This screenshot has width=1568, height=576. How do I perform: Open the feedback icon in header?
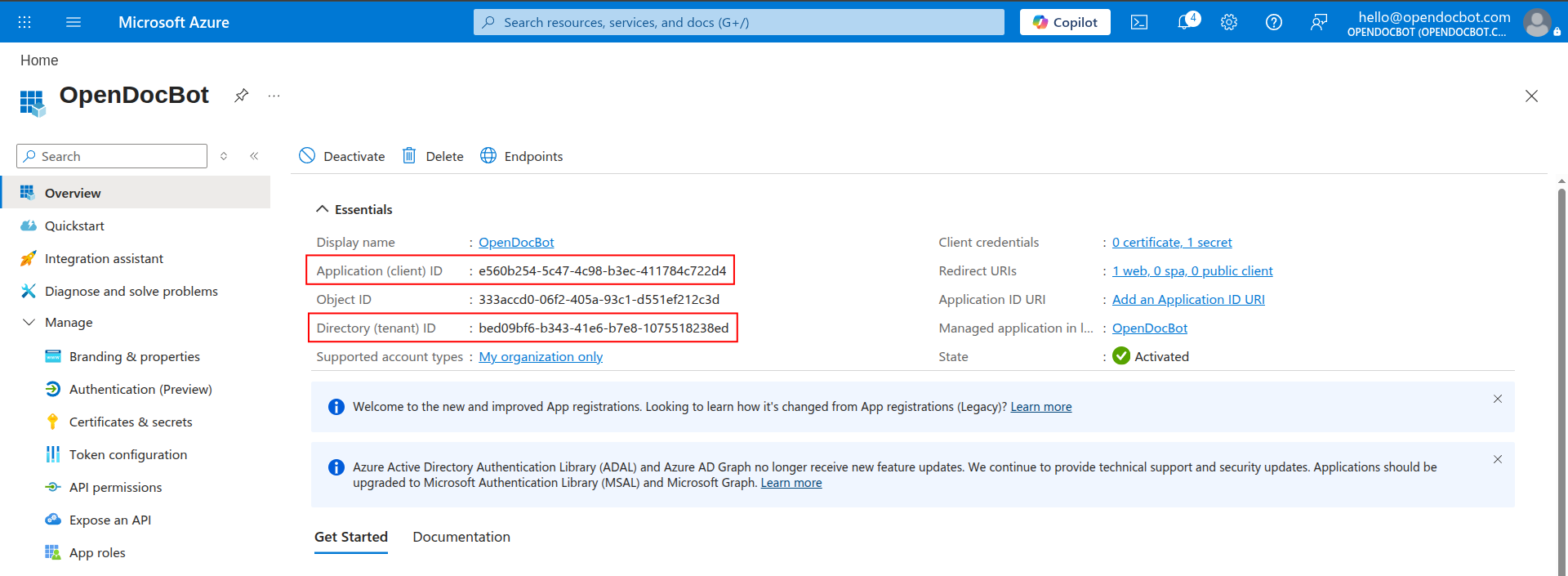[x=1319, y=22]
